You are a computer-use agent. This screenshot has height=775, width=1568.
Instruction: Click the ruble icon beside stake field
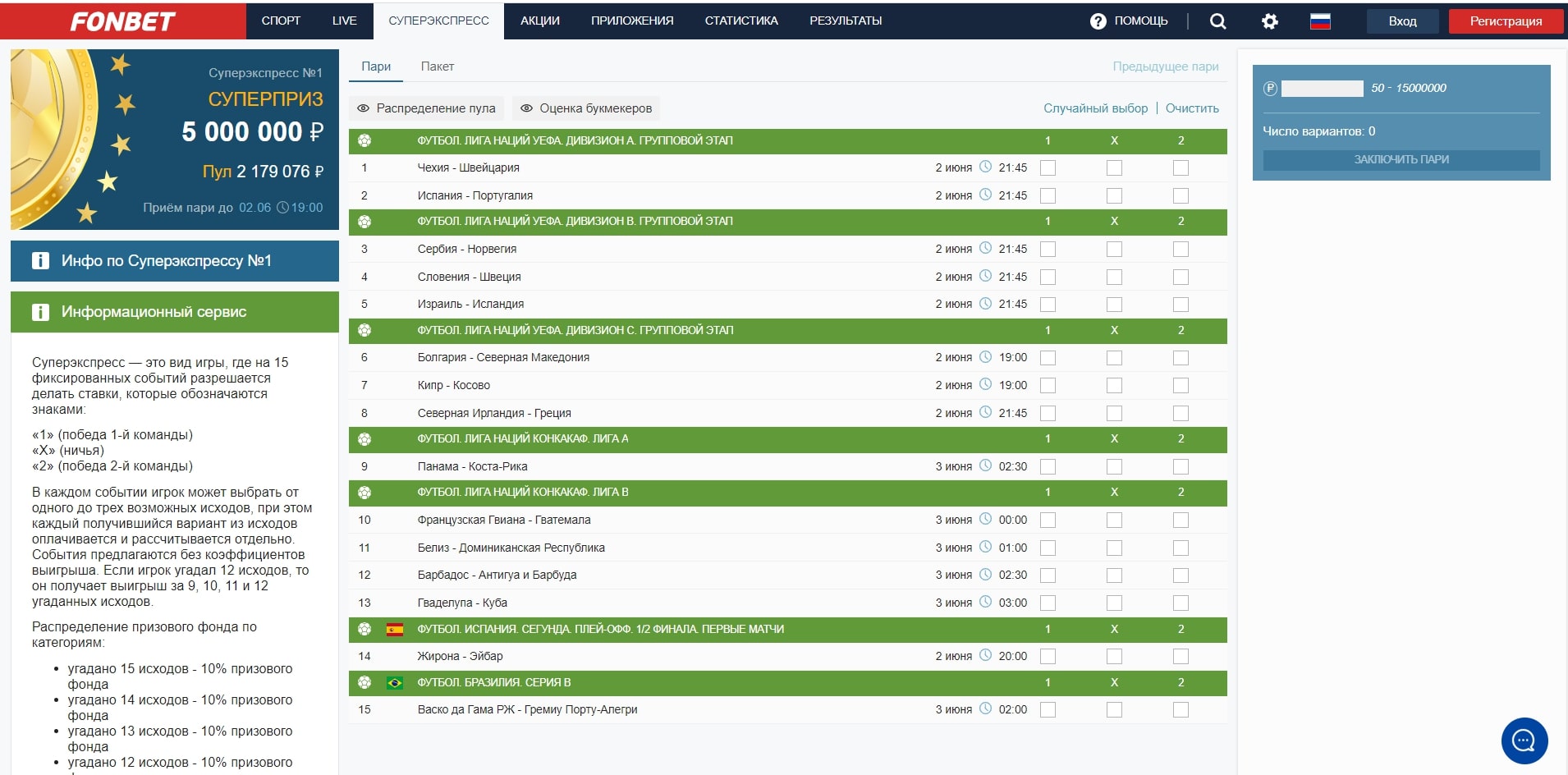pyautogui.click(x=1270, y=89)
